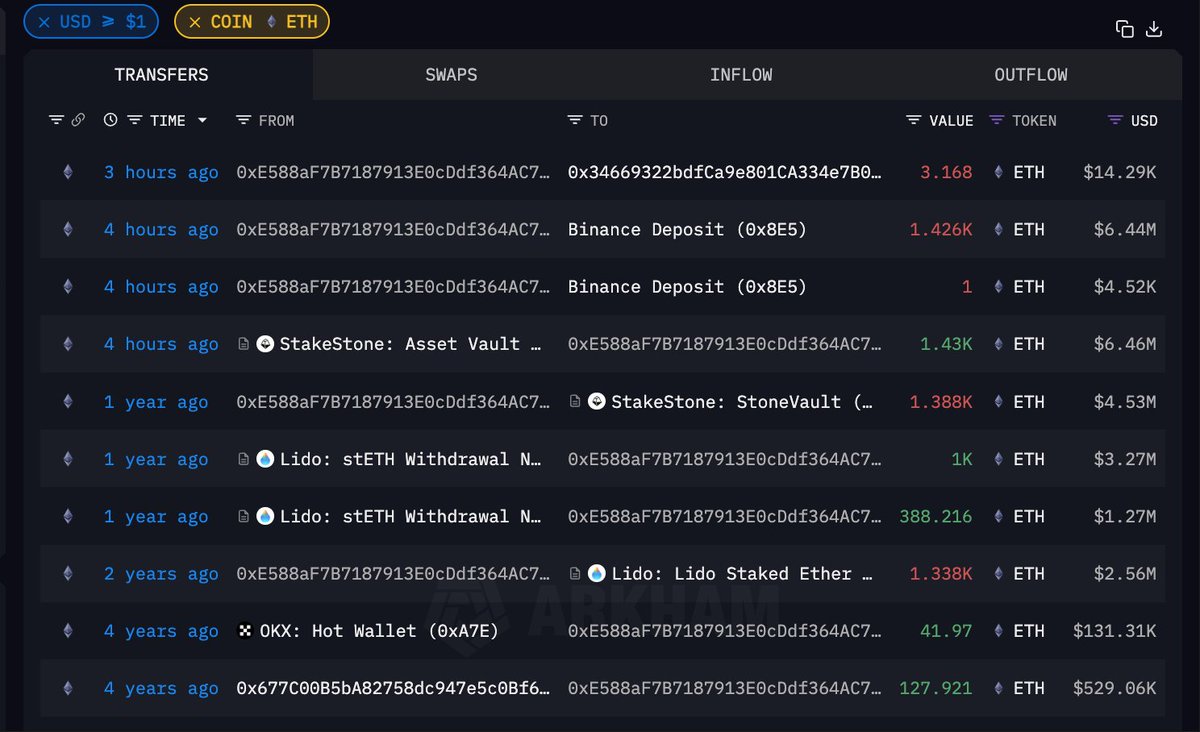Click the ETH chain icon in the $4.52K row
The image size is (1200, 732).
click(x=68, y=287)
